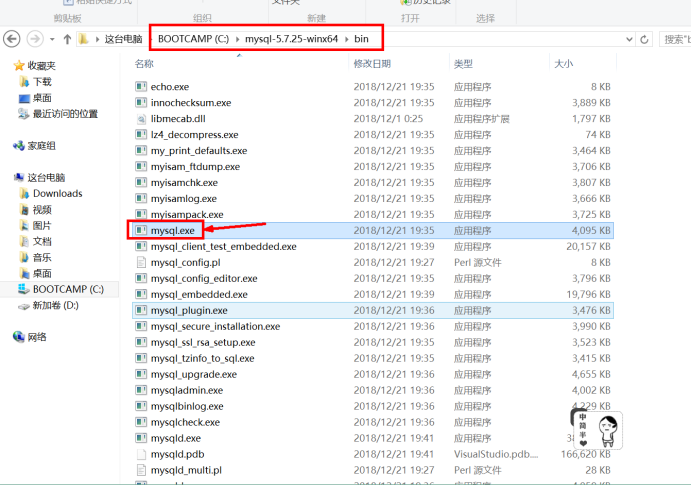
Task: Click 4,095 KB size of mysql.exe
Action: click(591, 230)
